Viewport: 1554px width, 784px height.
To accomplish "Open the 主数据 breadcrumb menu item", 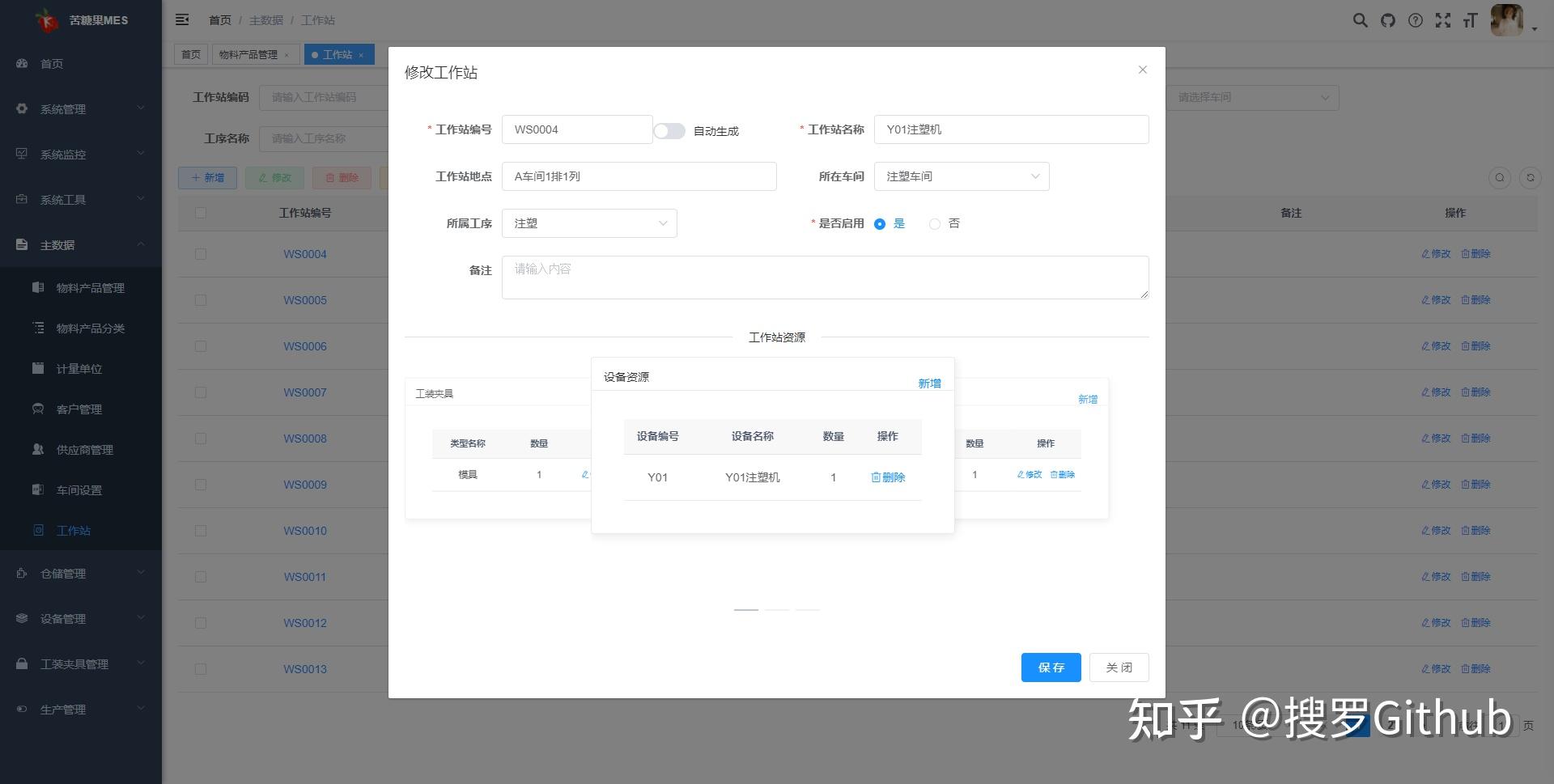I will (267, 19).
